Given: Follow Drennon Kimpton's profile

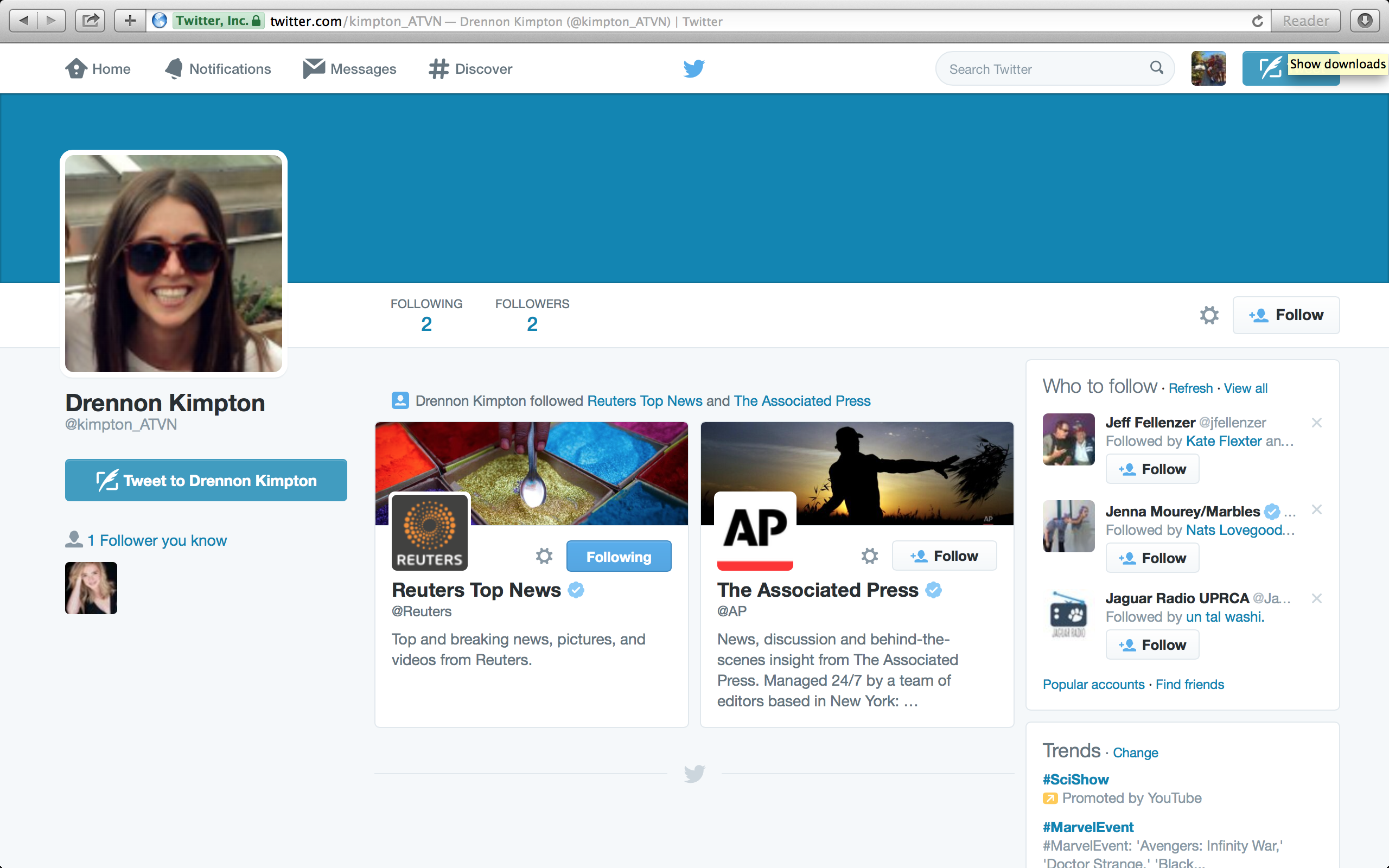Looking at the screenshot, I should [x=1286, y=315].
